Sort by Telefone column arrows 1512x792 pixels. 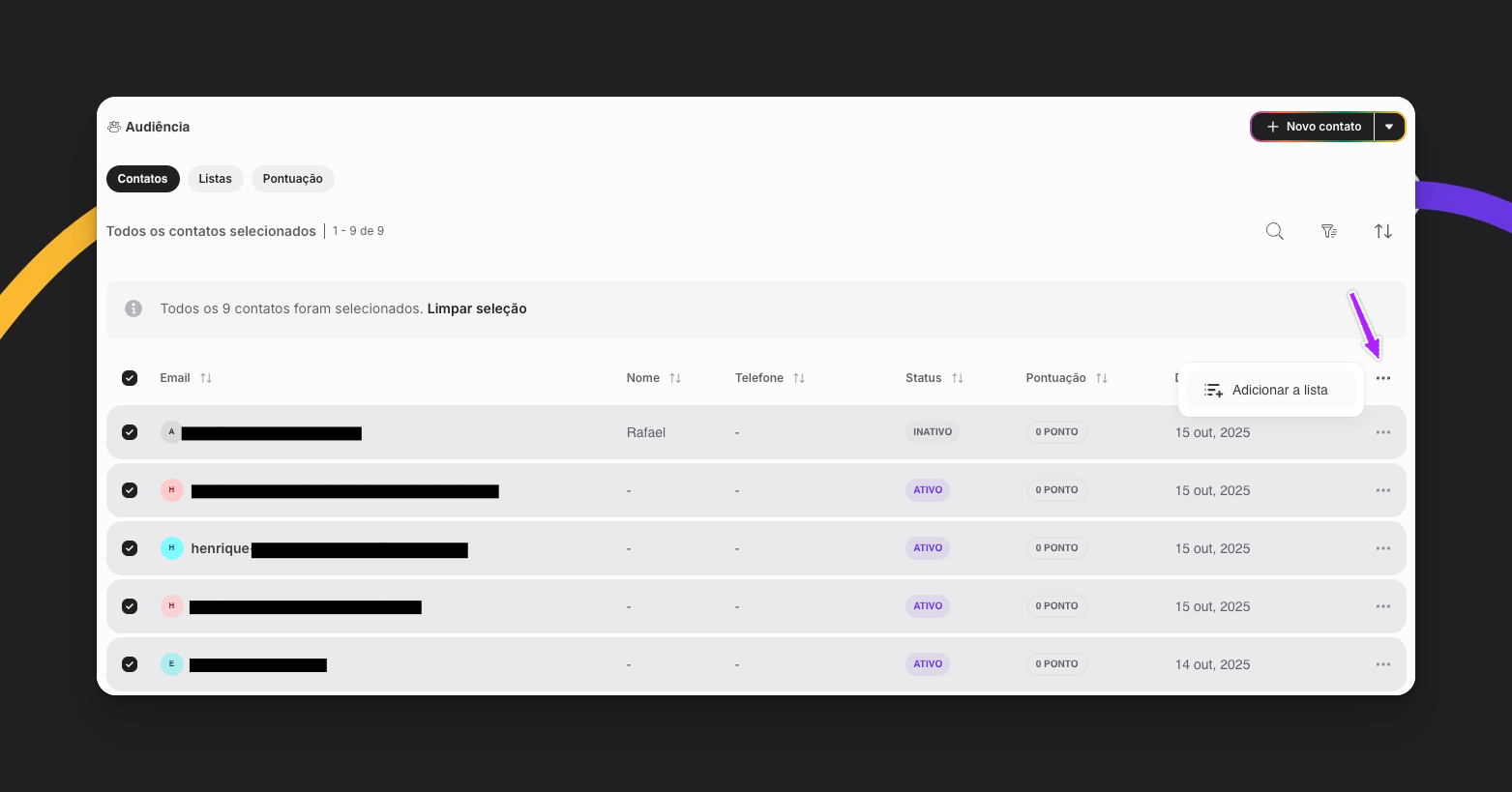(x=799, y=378)
